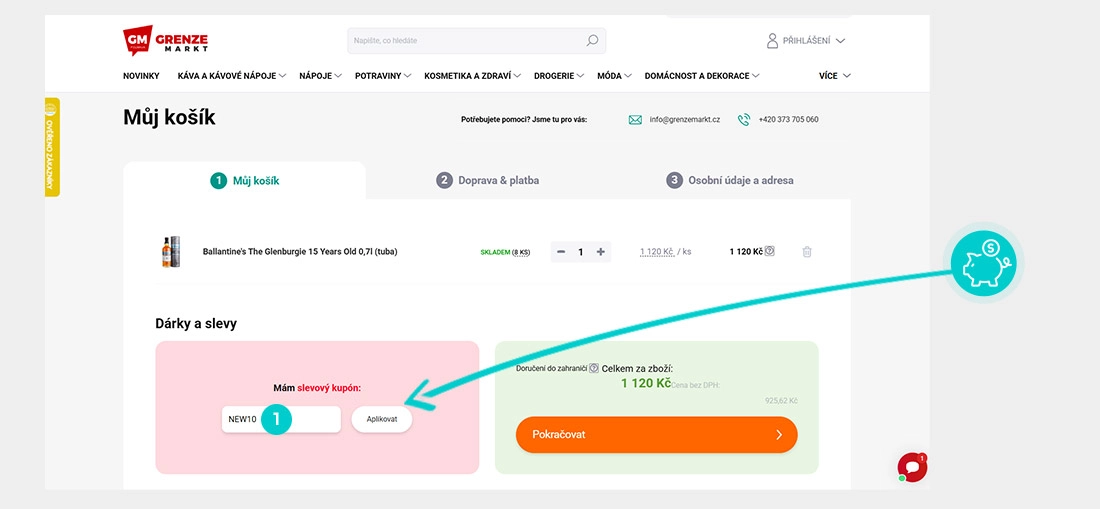Screen dimensions: 1100x509
Task: Click the search magnifier icon
Action: click(592, 41)
